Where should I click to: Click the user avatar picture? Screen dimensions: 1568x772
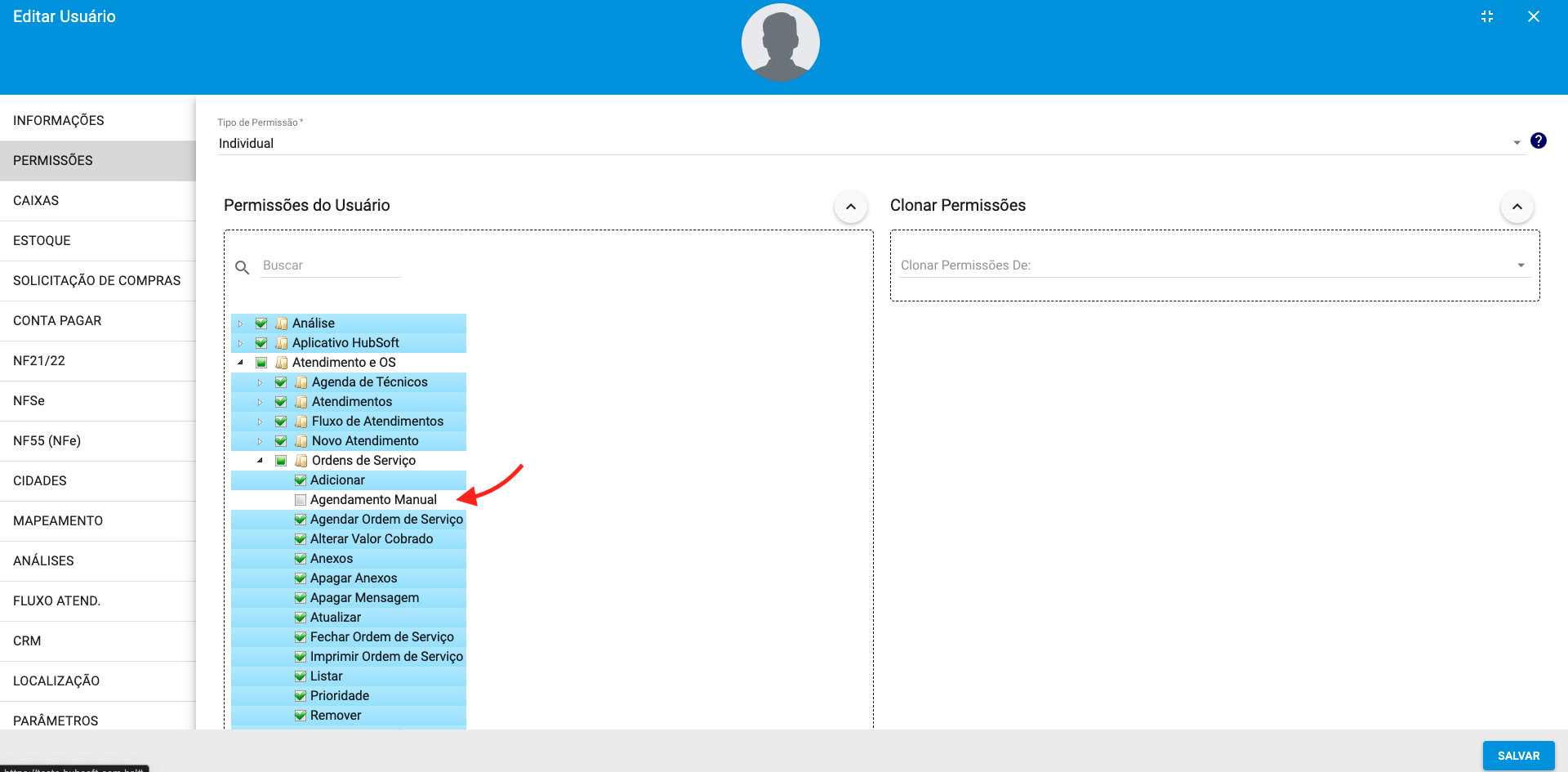click(x=781, y=42)
